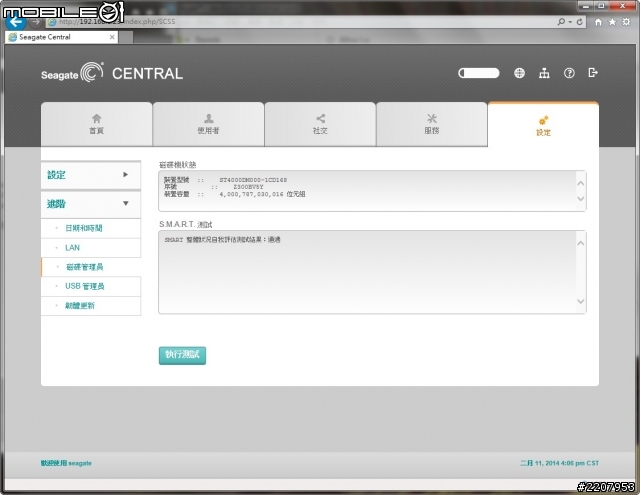641x495 pixels.
Task: Click the 歡迎使用 seagate footer text
Action: 66,463
